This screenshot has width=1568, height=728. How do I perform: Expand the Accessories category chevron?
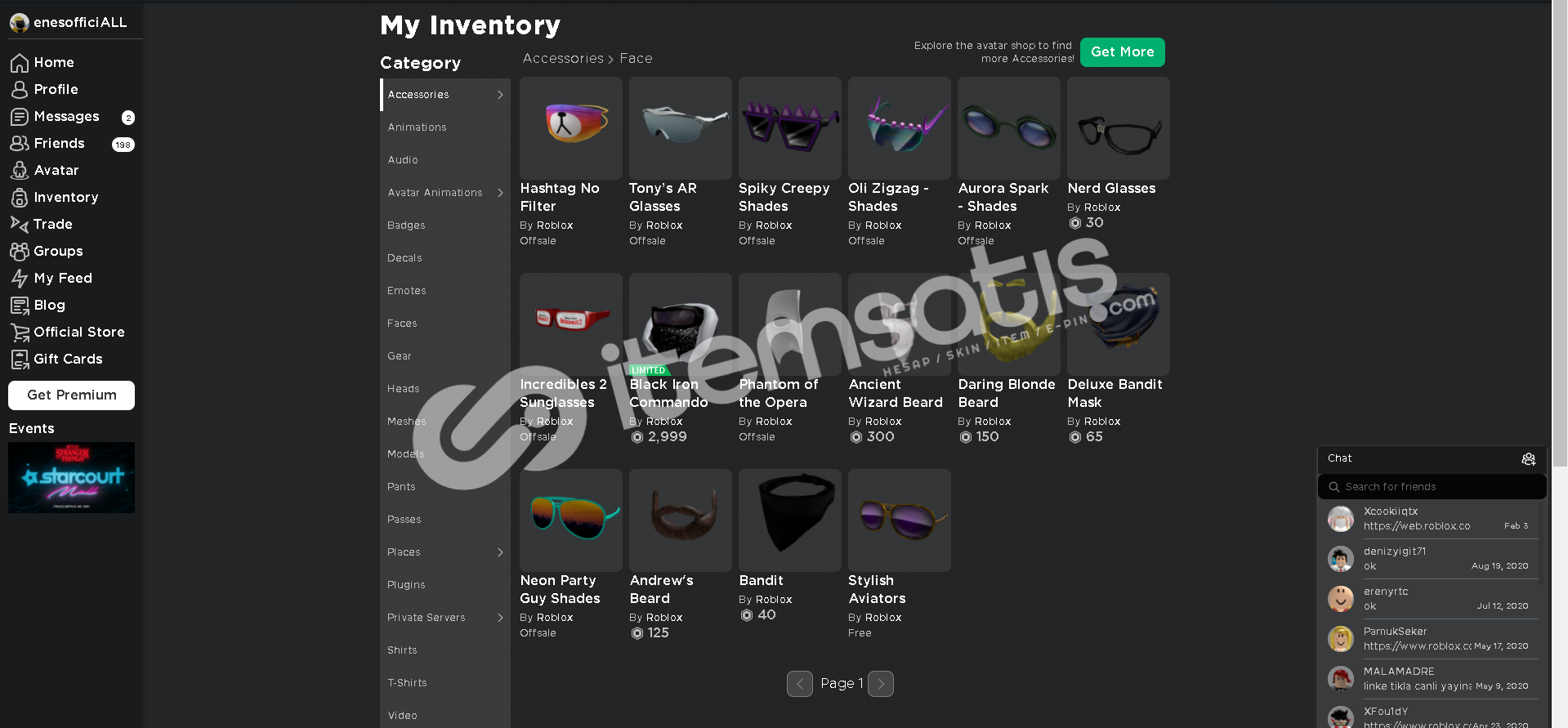(500, 95)
